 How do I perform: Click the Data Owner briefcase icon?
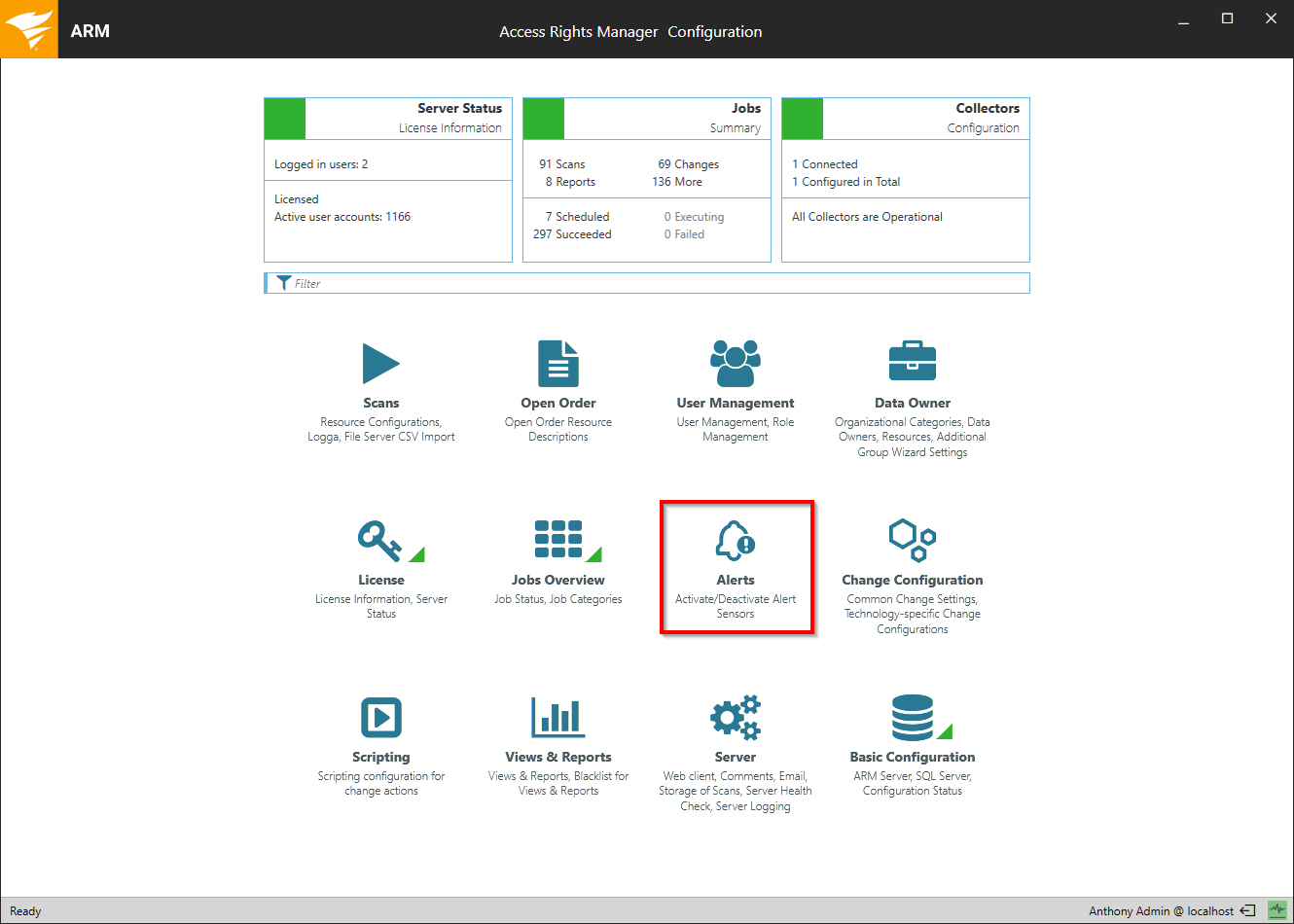tap(912, 362)
